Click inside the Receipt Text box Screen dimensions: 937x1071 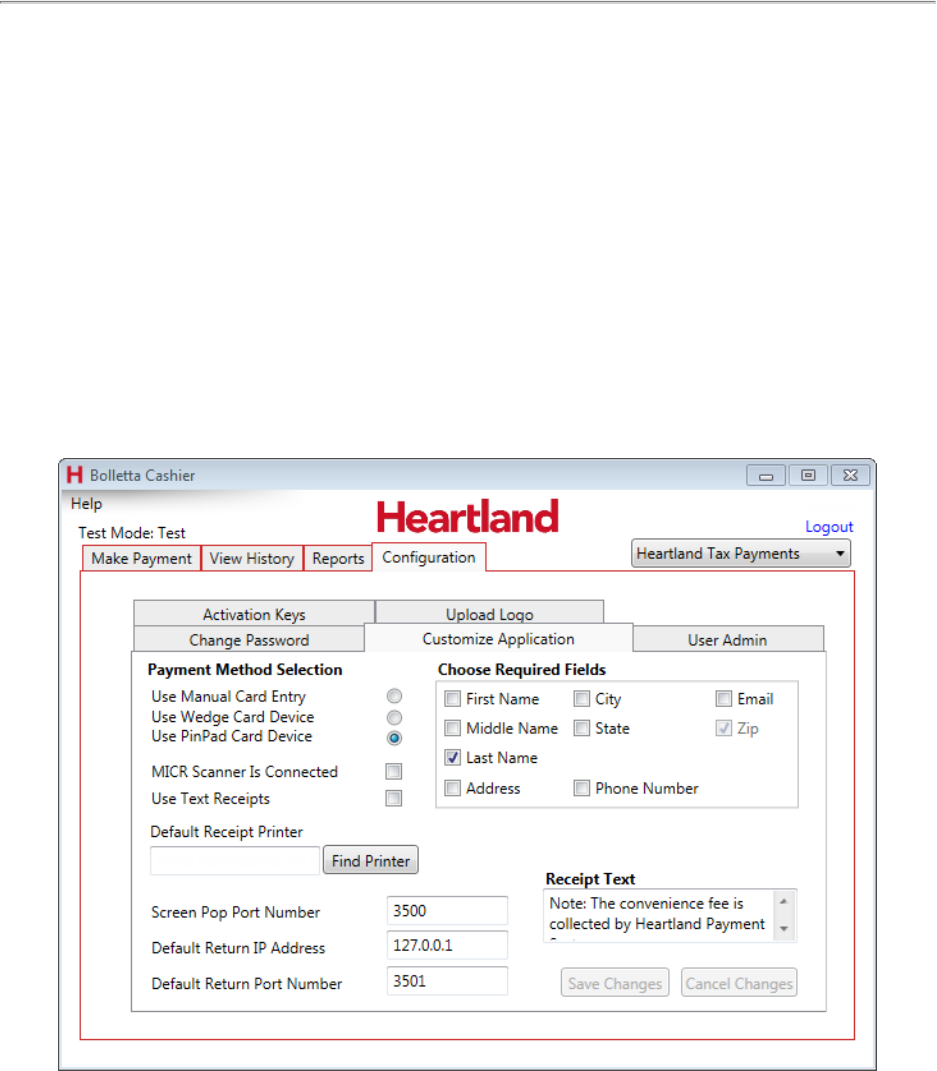tap(659, 915)
